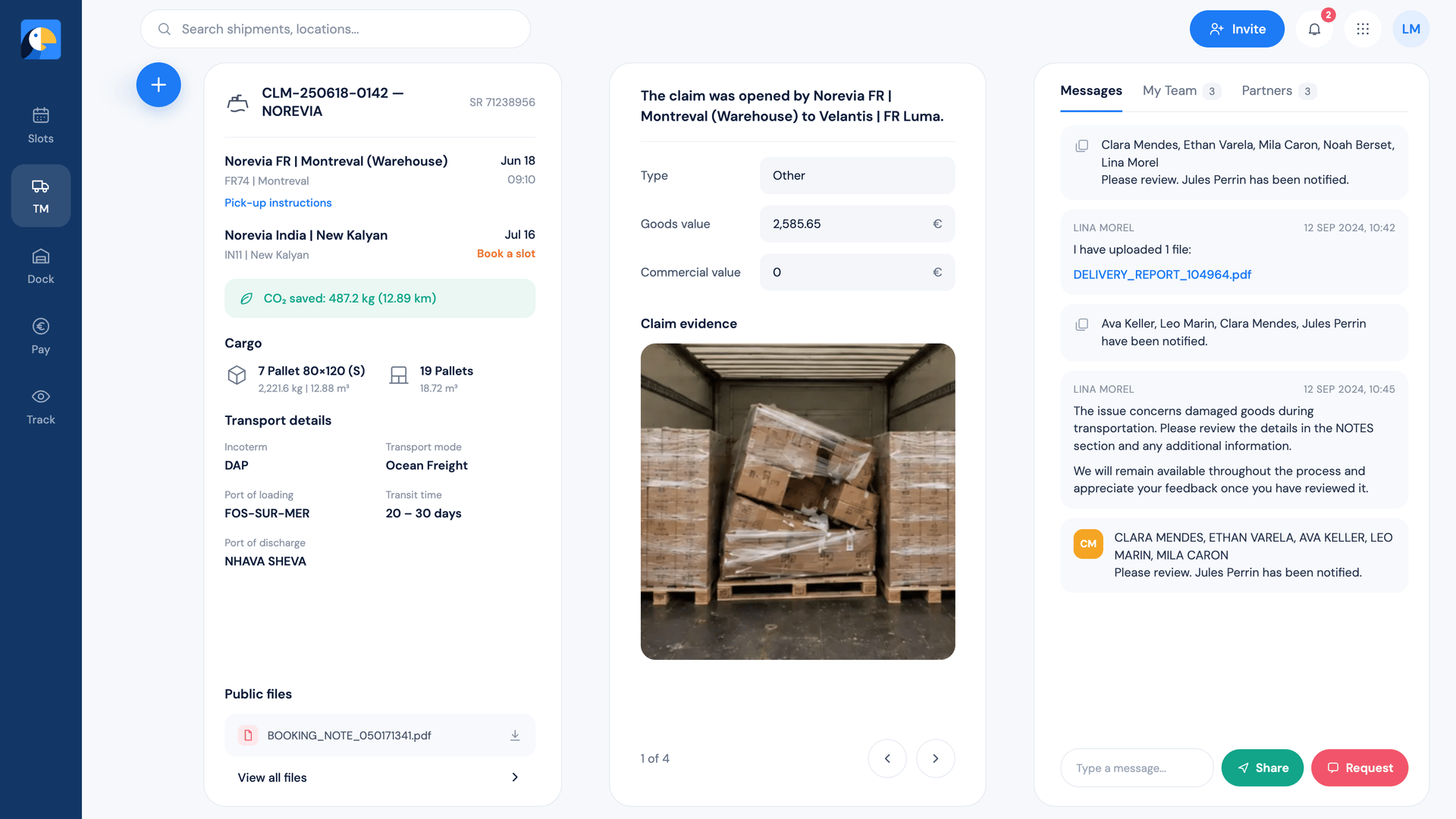The image size is (1456, 819).
Task: Open the Track eye section
Action: [x=41, y=407]
